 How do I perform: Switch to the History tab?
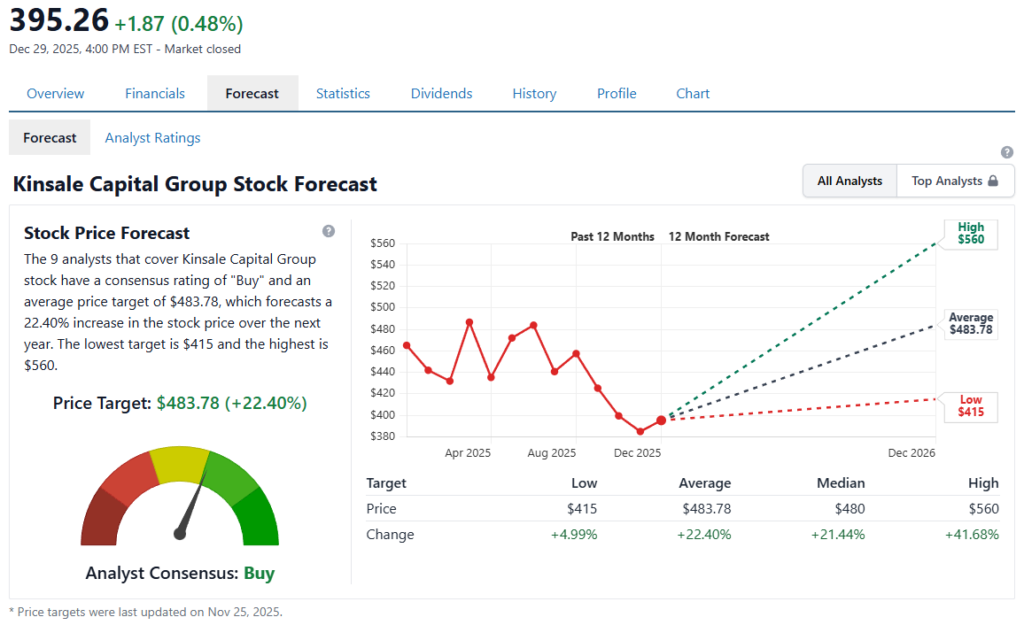[x=534, y=93]
